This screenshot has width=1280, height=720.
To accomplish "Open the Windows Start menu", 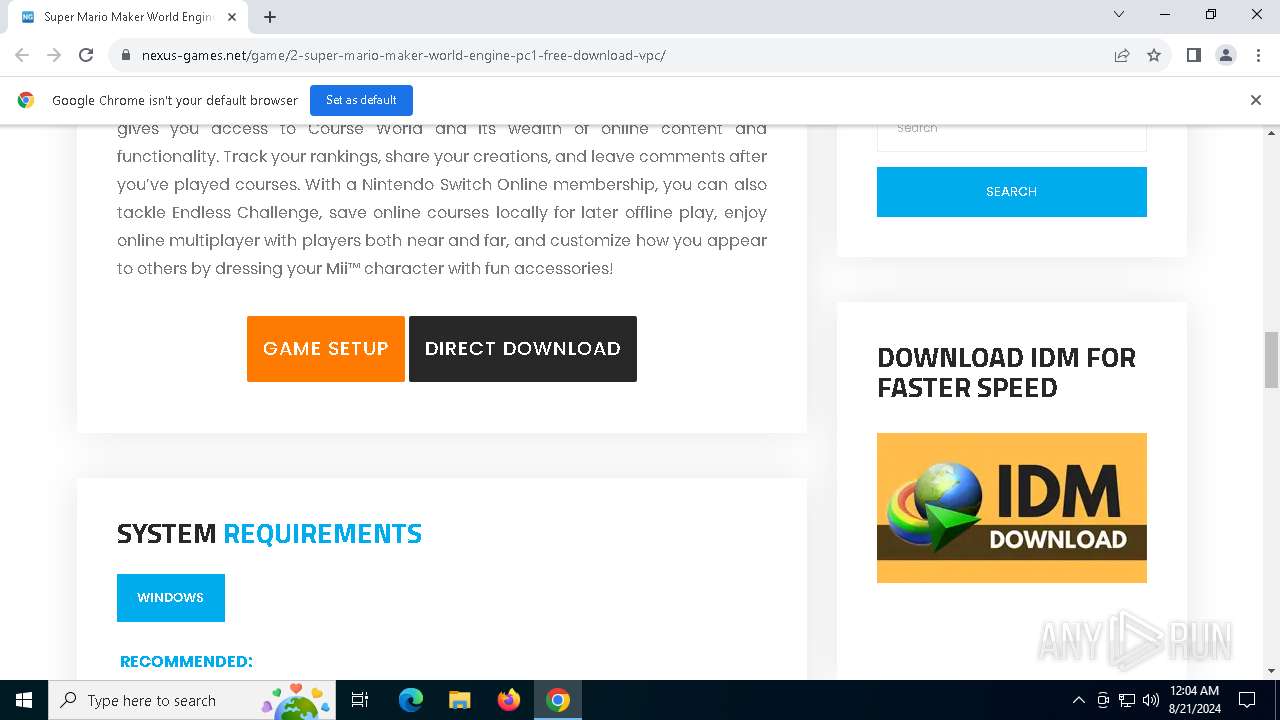I will (24, 700).
